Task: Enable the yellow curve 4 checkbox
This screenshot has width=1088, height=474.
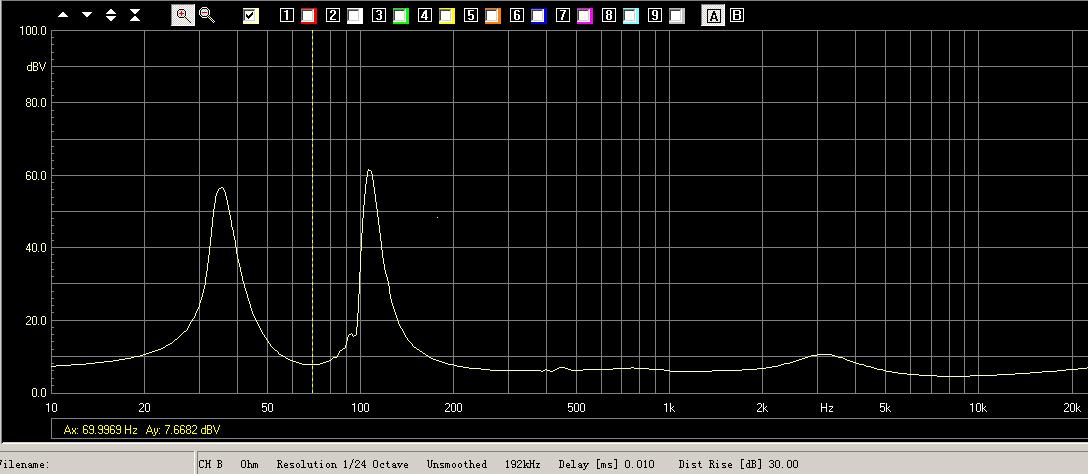Action: [446, 16]
